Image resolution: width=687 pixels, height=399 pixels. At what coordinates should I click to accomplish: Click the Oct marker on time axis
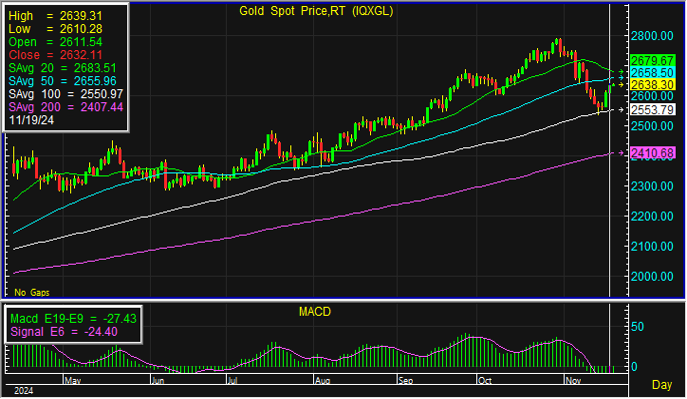pos(485,381)
